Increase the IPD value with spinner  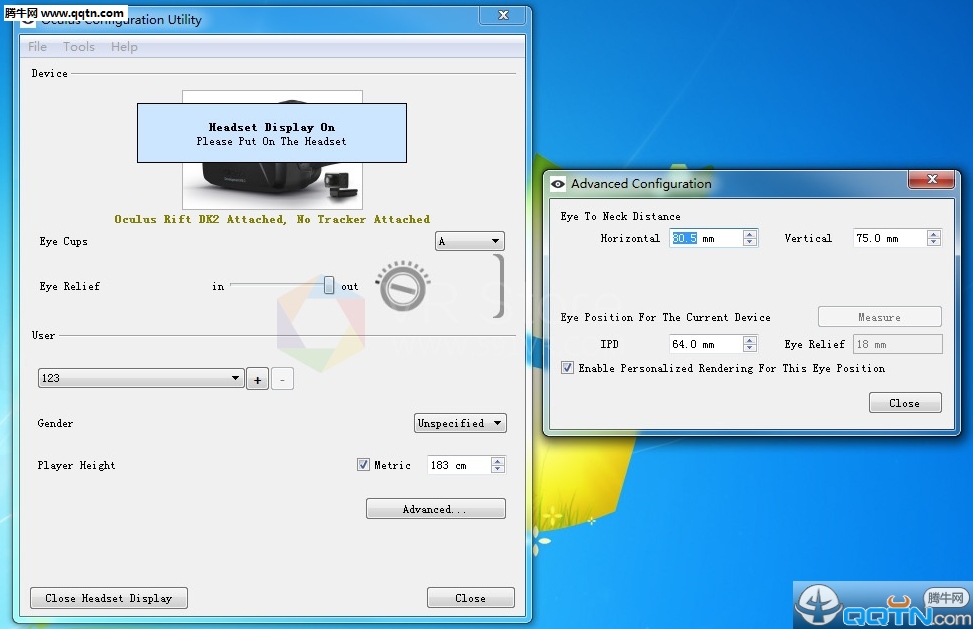750,340
